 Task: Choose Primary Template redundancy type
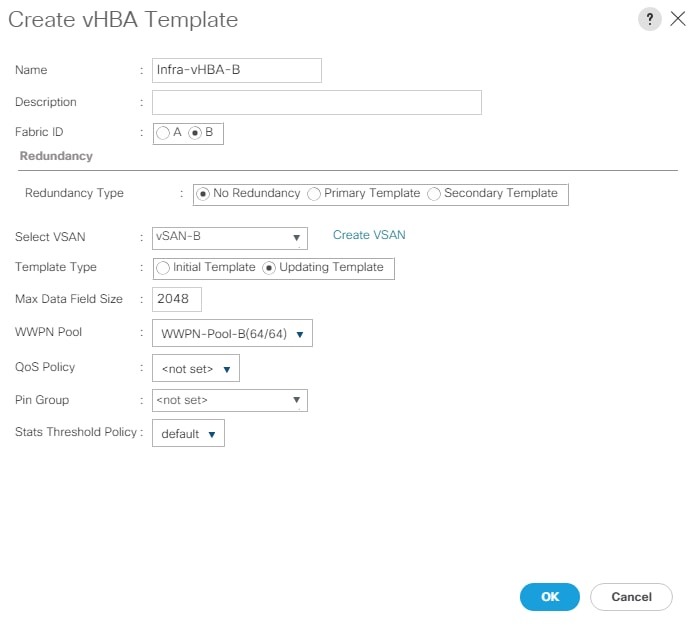pos(314,194)
